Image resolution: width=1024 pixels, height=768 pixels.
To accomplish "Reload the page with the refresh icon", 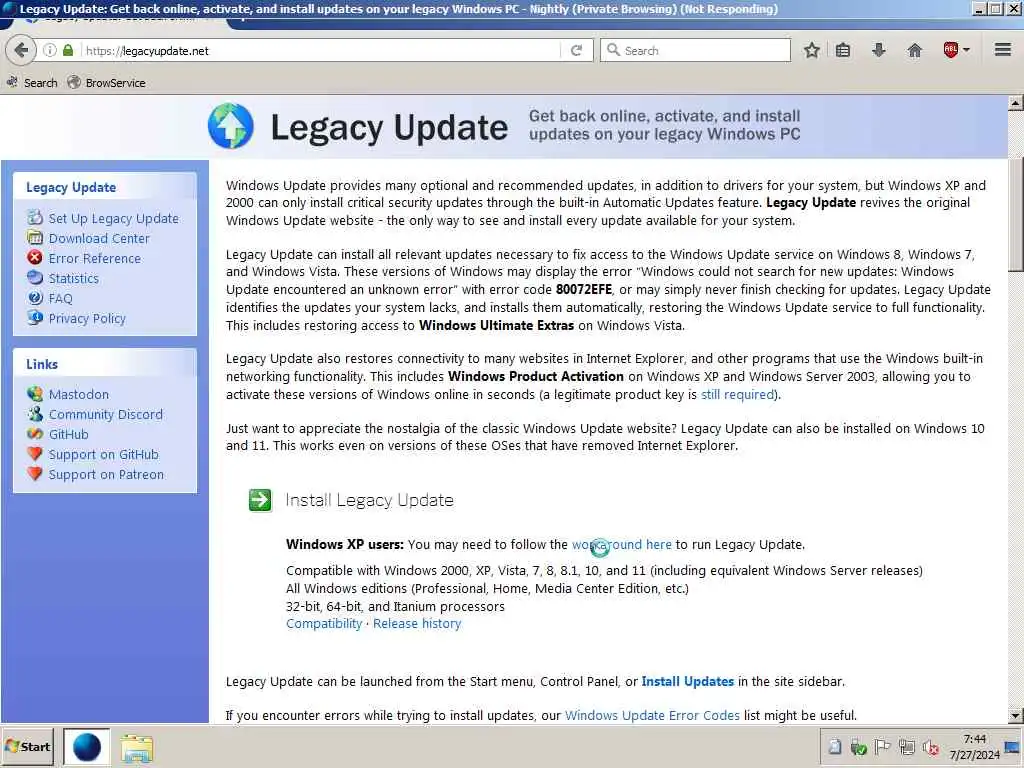I will point(576,50).
